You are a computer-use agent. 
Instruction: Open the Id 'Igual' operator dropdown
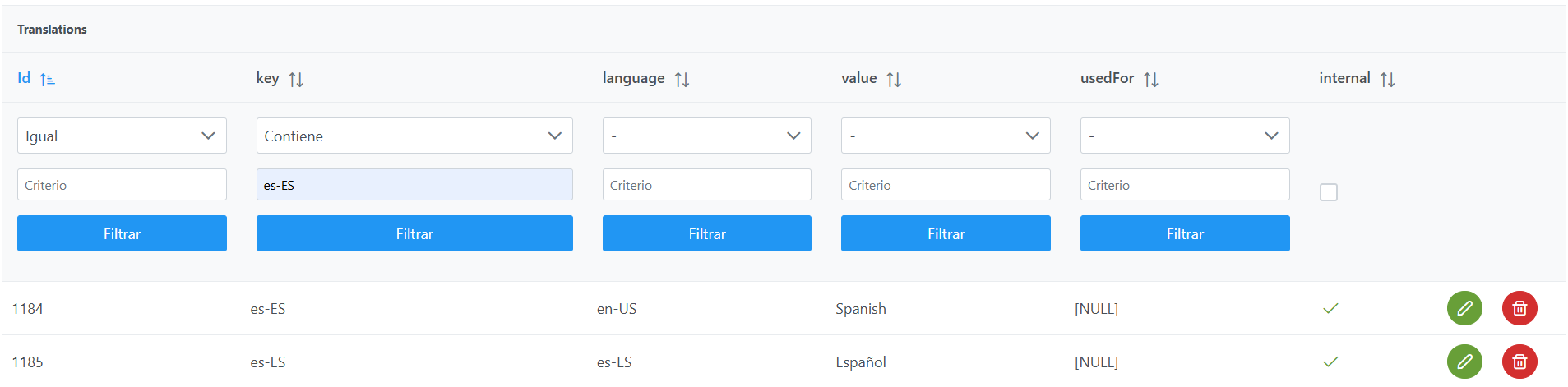tap(122, 136)
